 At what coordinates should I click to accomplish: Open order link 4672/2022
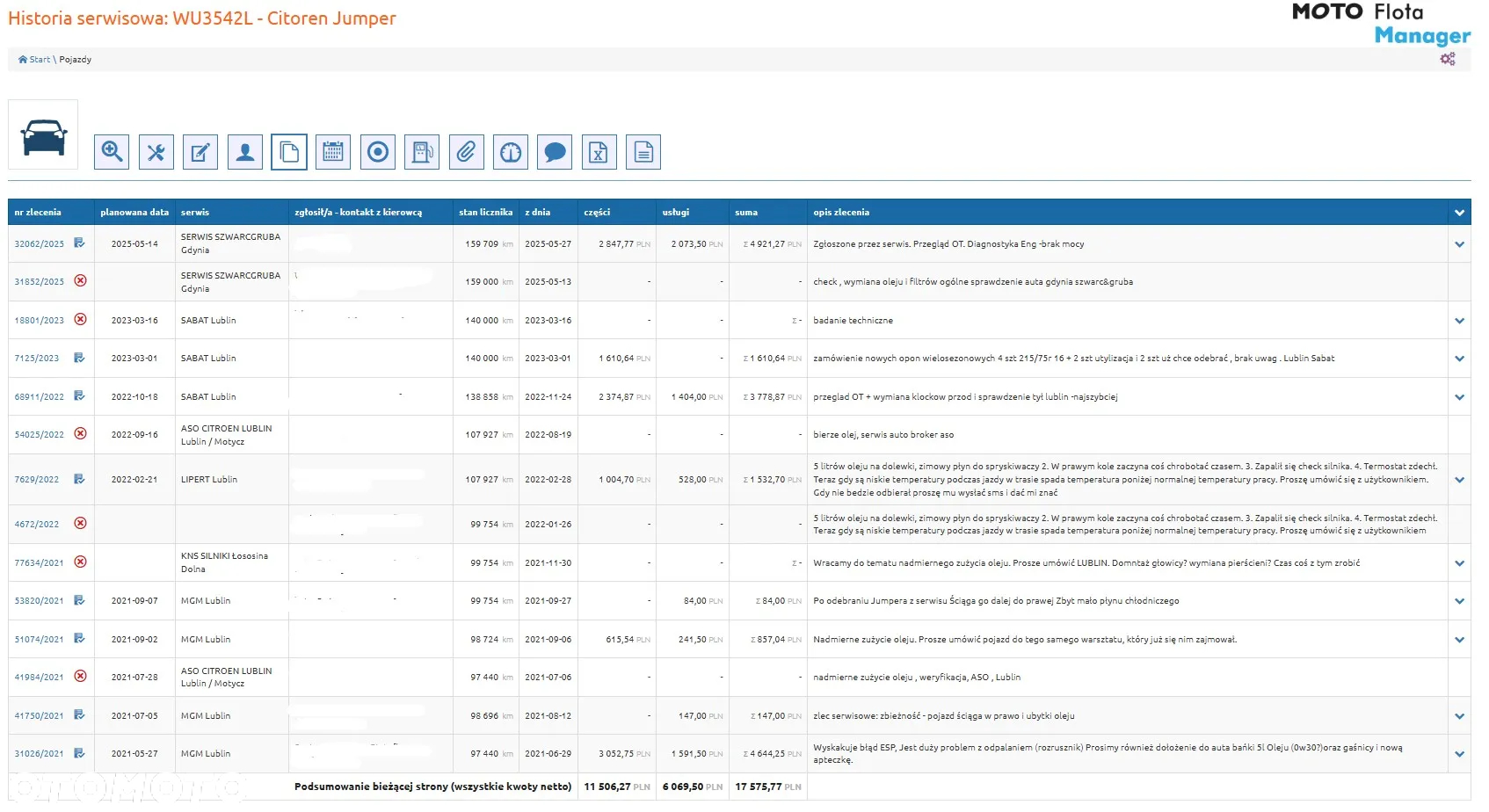(37, 525)
